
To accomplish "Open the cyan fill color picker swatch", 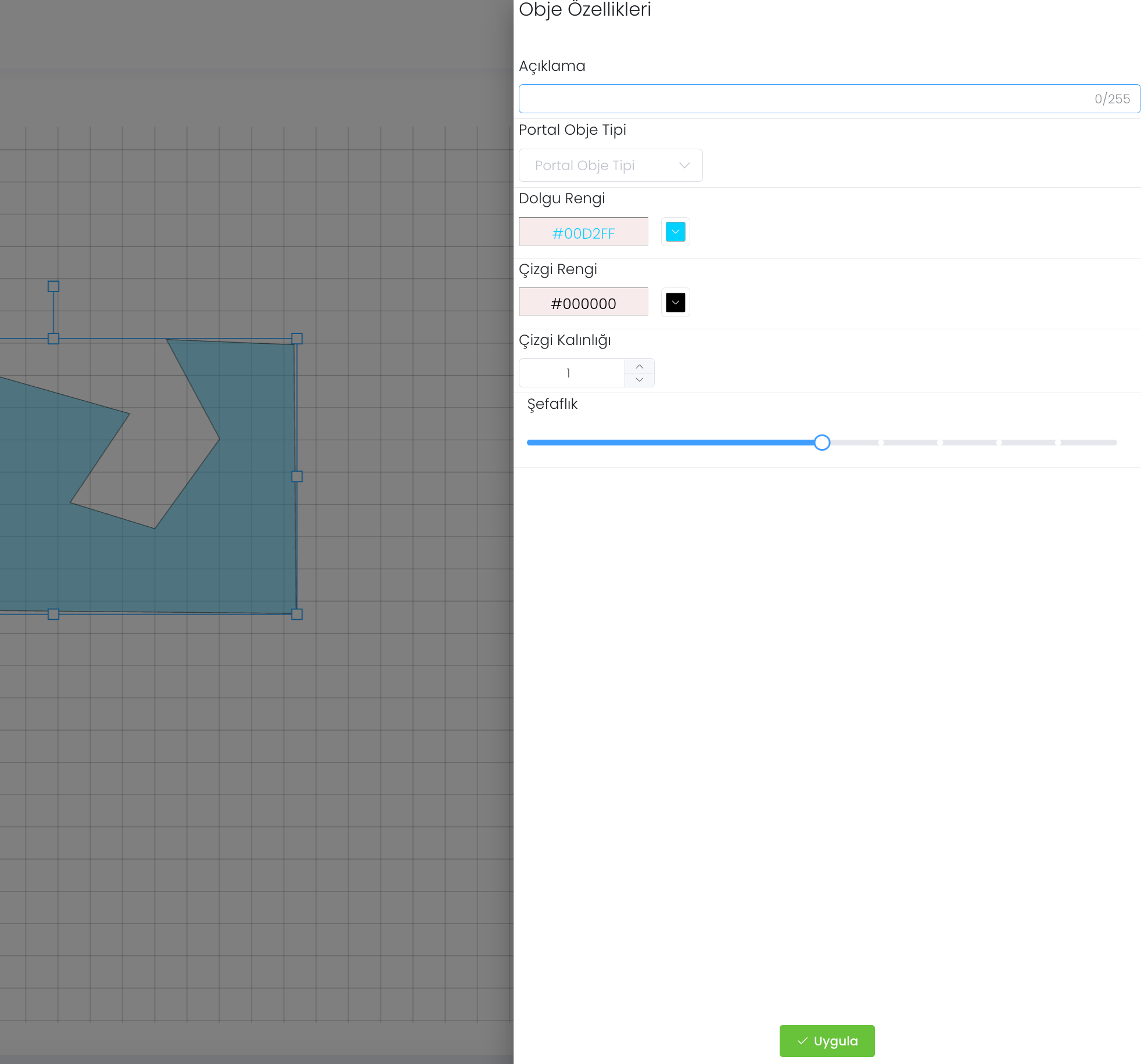I will [x=675, y=232].
